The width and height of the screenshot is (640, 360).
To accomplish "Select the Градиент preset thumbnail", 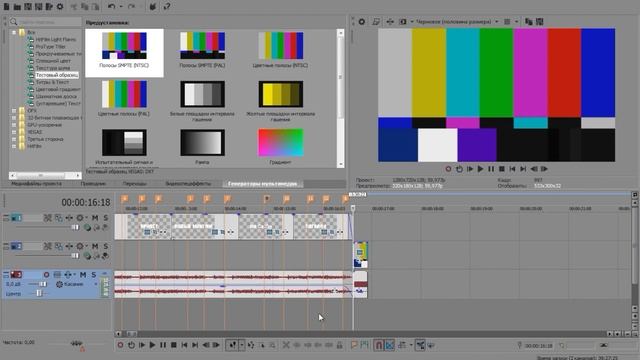I will (x=280, y=143).
